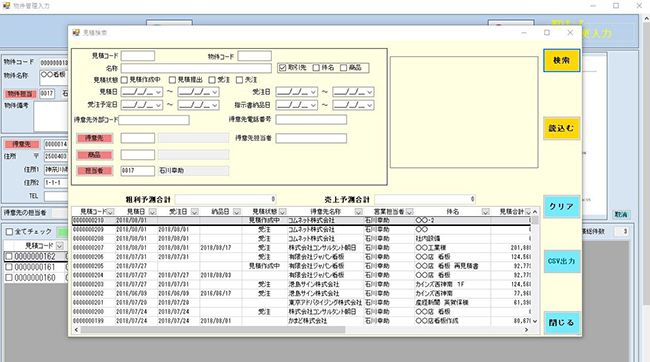Image resolution: width=650 pixels, height=362 pixels.
Task: Check row 0000000160 in the background list
Action: tap(9, 278)
